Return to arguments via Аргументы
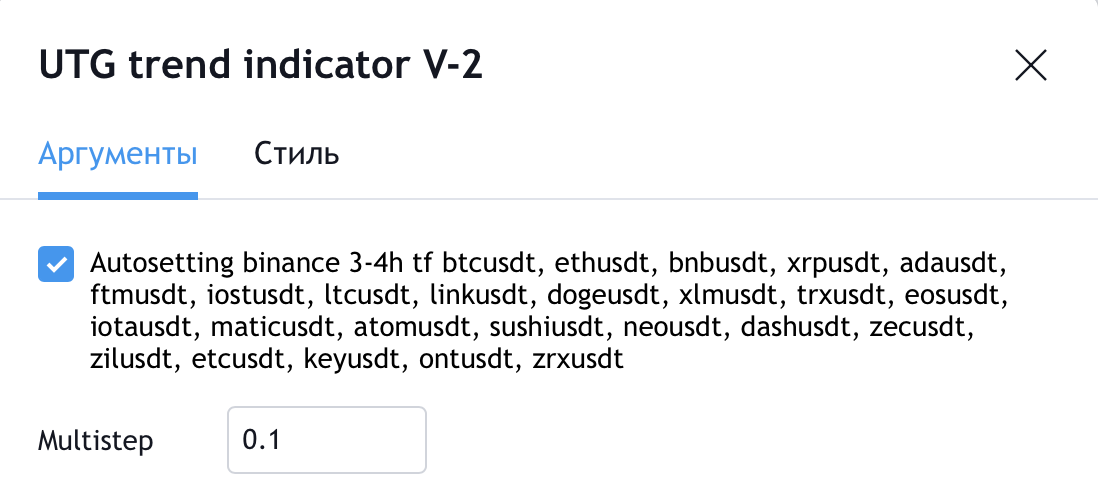Screen dimensions: 1098x482 (x=118, y=153)
